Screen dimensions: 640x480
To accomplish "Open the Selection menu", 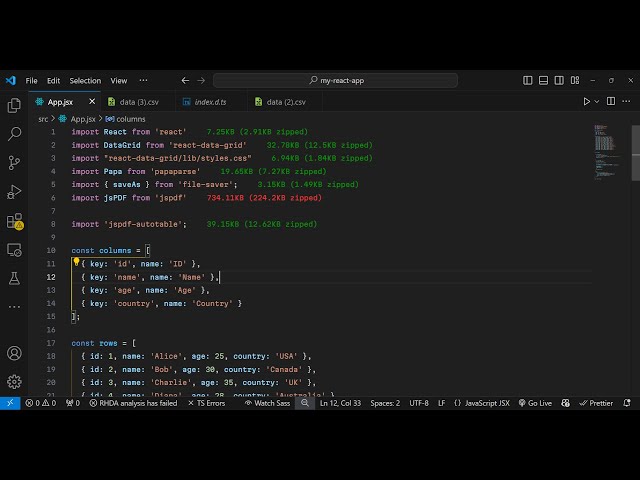I will click(x=85, y=80).
